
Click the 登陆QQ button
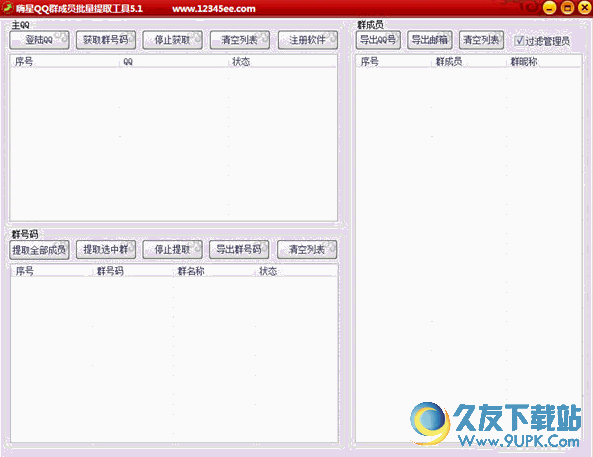click(39, 40)
